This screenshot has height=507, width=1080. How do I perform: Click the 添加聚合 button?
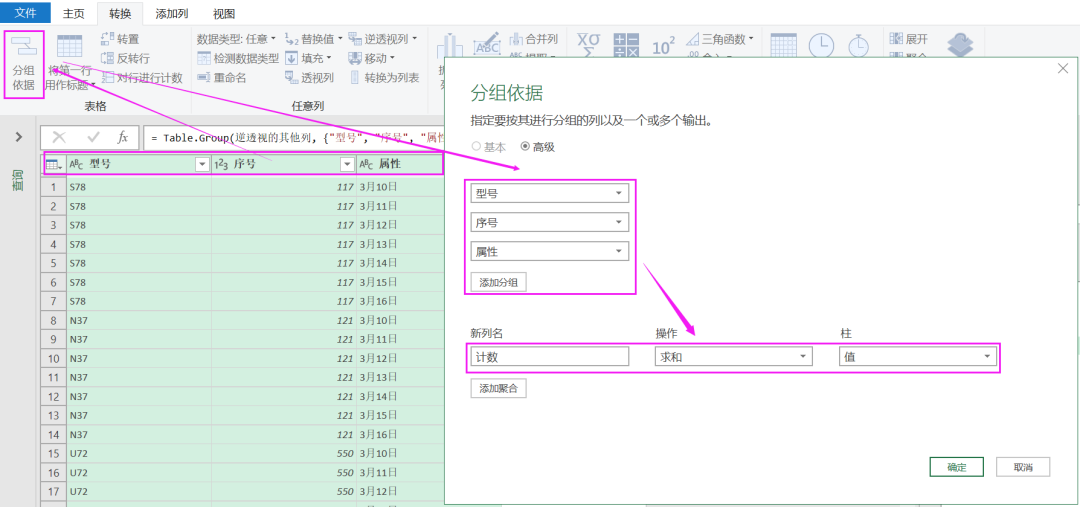click(499, 388)
